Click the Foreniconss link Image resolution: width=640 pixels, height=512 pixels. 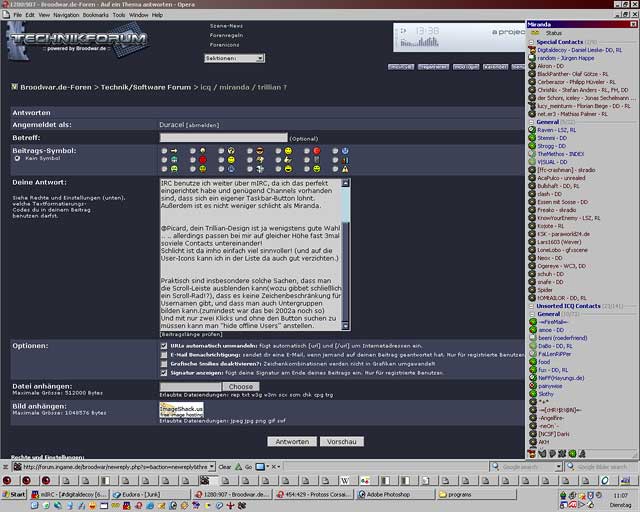pyautogui.click(x=224, y=45)
